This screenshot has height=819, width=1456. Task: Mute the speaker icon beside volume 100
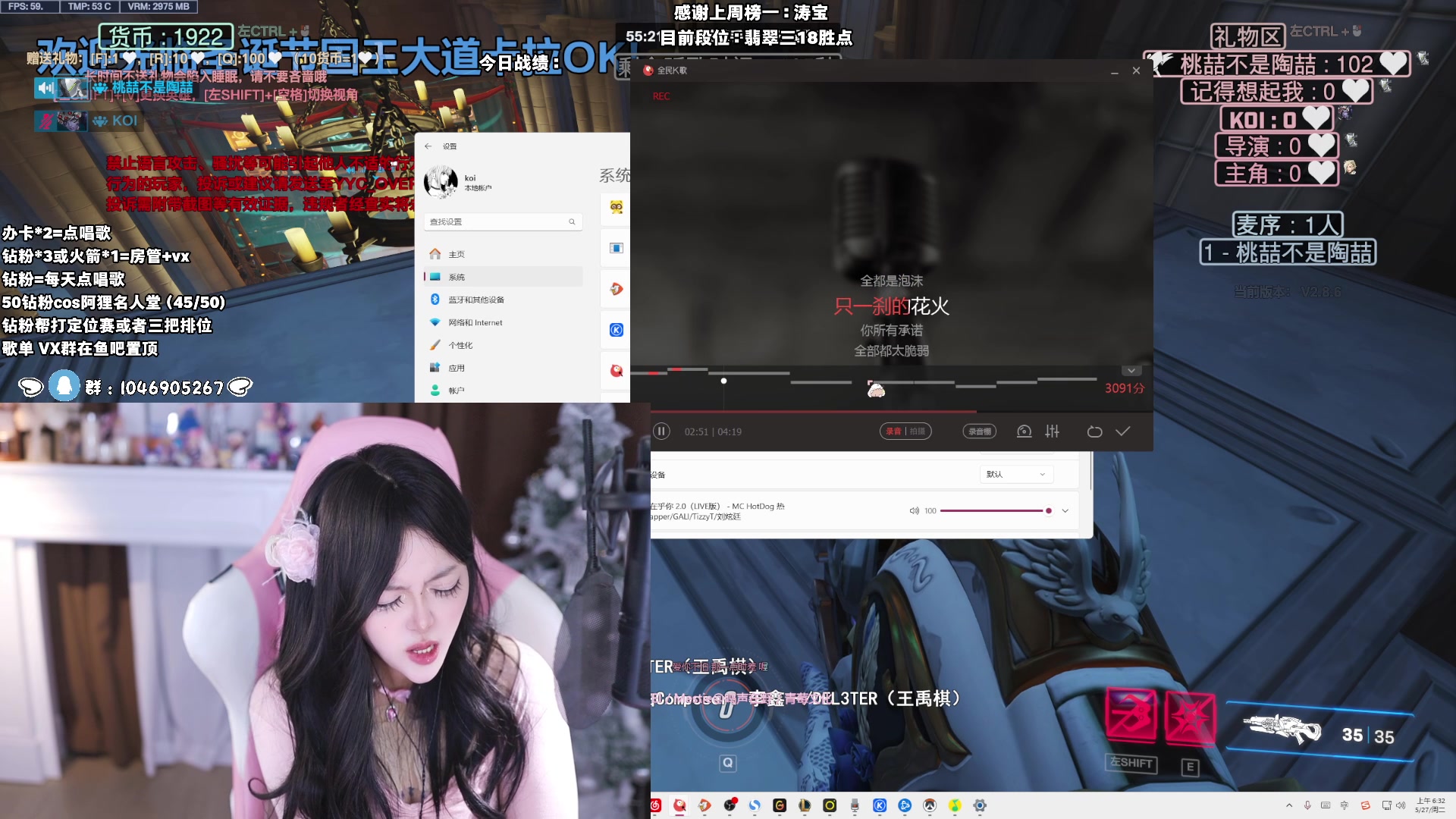coord(915,511)
